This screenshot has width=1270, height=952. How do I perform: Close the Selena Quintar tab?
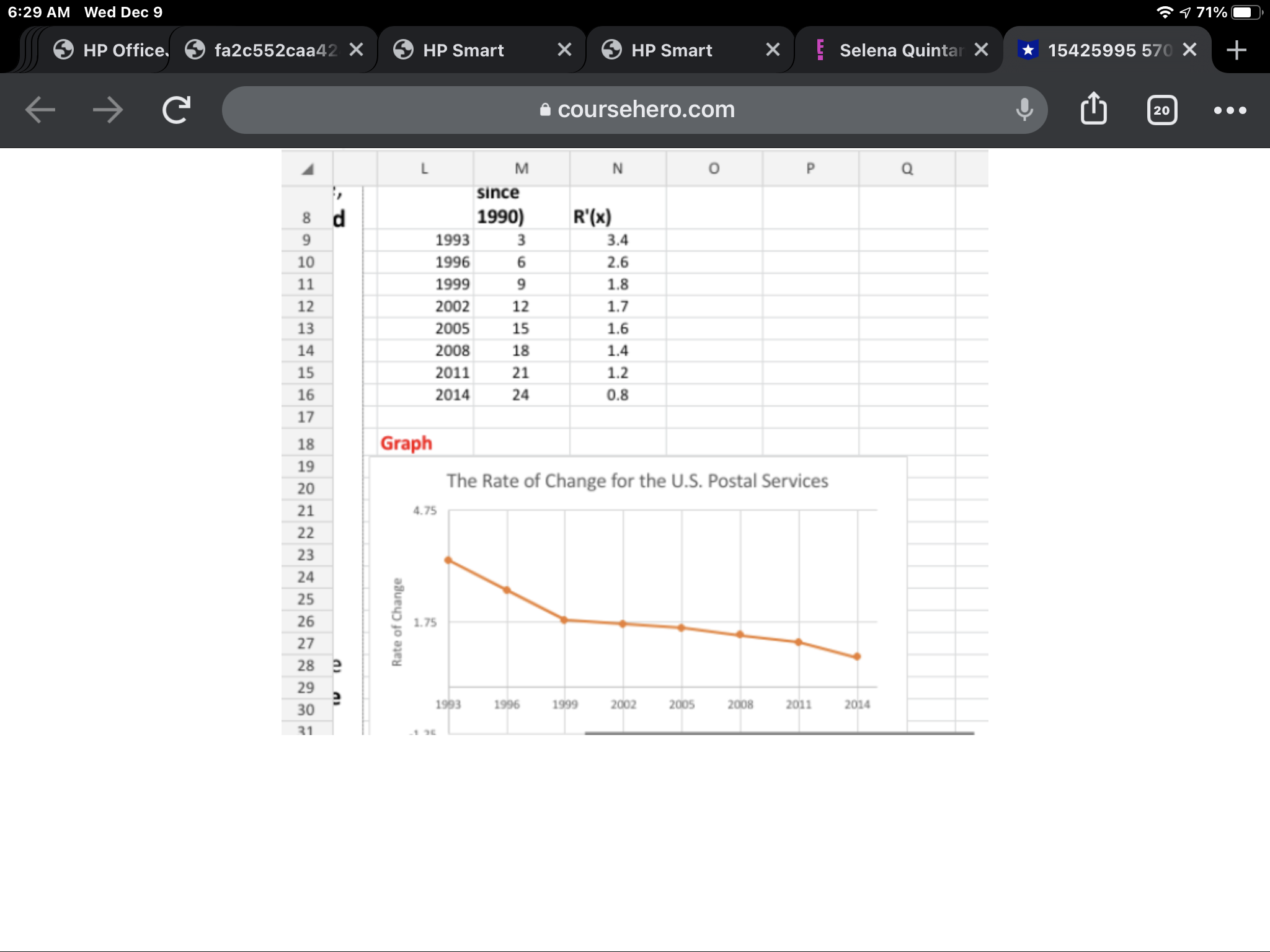[x=981, y=50]
